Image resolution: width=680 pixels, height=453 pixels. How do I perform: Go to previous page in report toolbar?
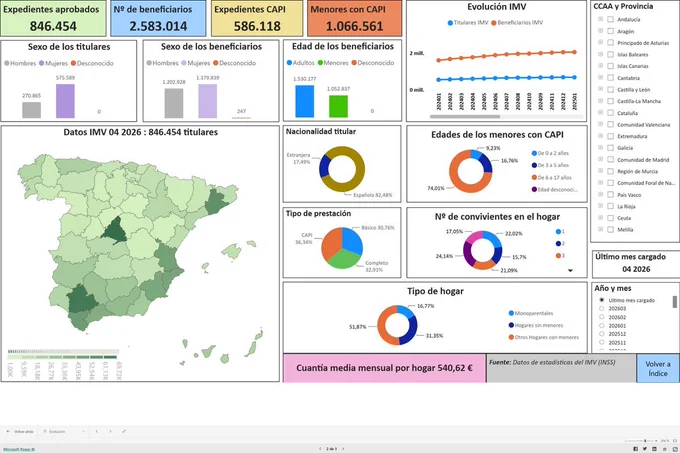coord(97,431)
